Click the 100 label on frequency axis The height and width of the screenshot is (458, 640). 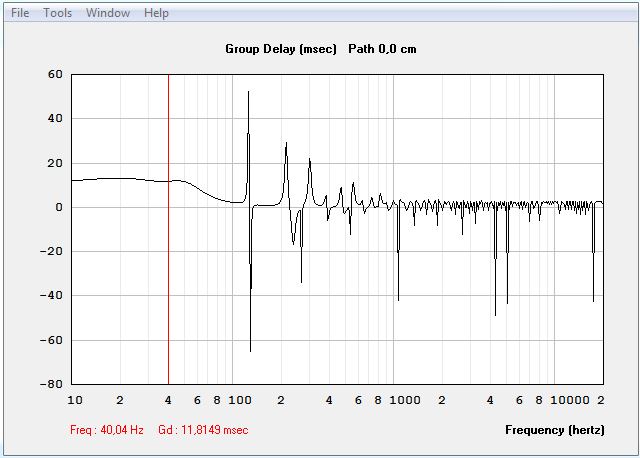tap(240, 400)
